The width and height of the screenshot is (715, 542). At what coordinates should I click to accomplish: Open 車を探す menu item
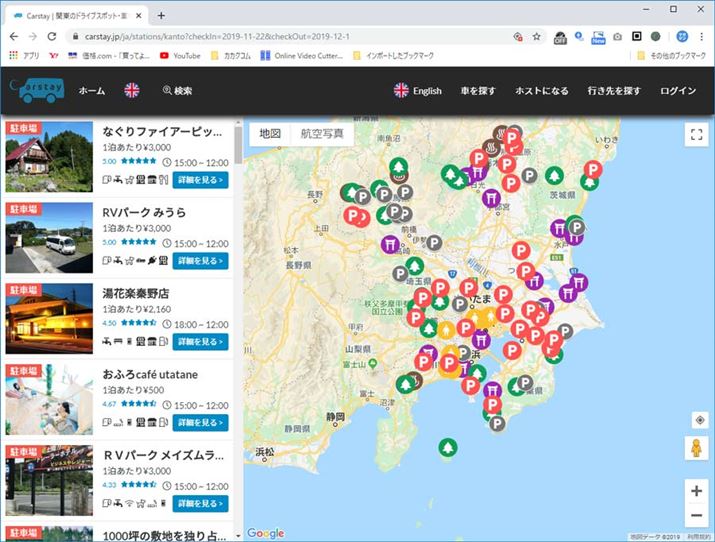tap(478, 90)
